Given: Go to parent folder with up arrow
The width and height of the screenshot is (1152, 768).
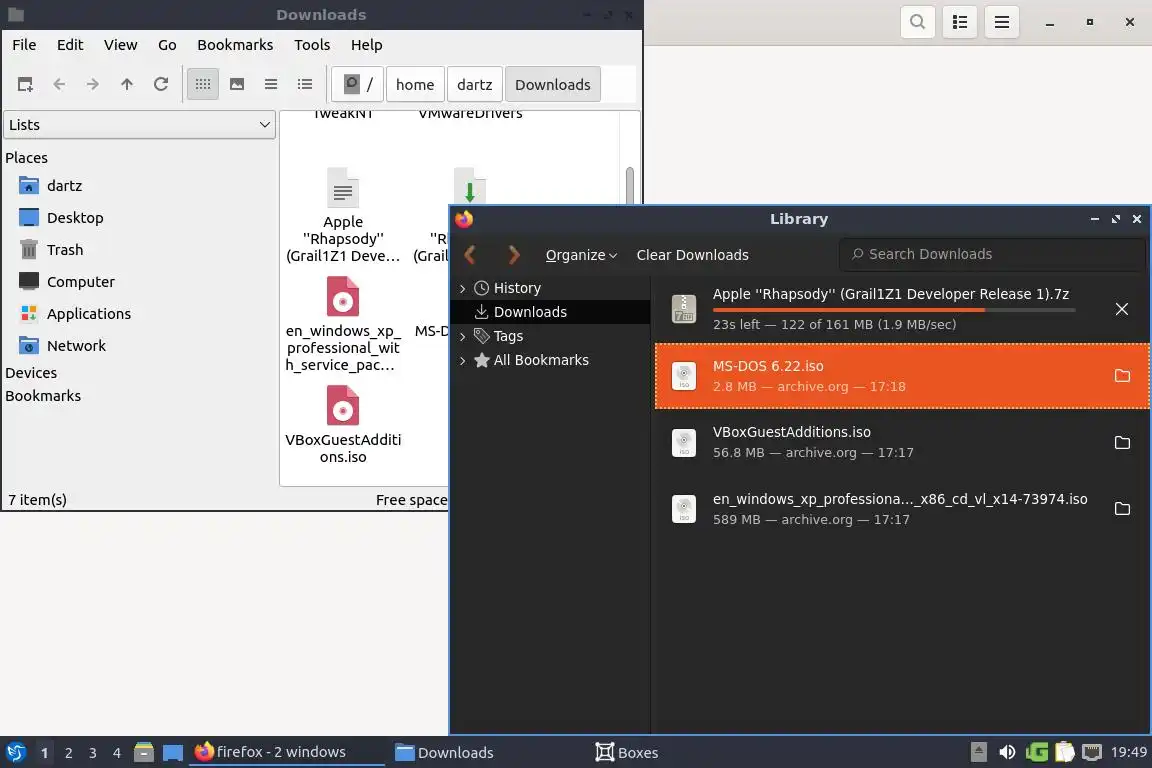Looking at the screenshot, I should point(126,85).
